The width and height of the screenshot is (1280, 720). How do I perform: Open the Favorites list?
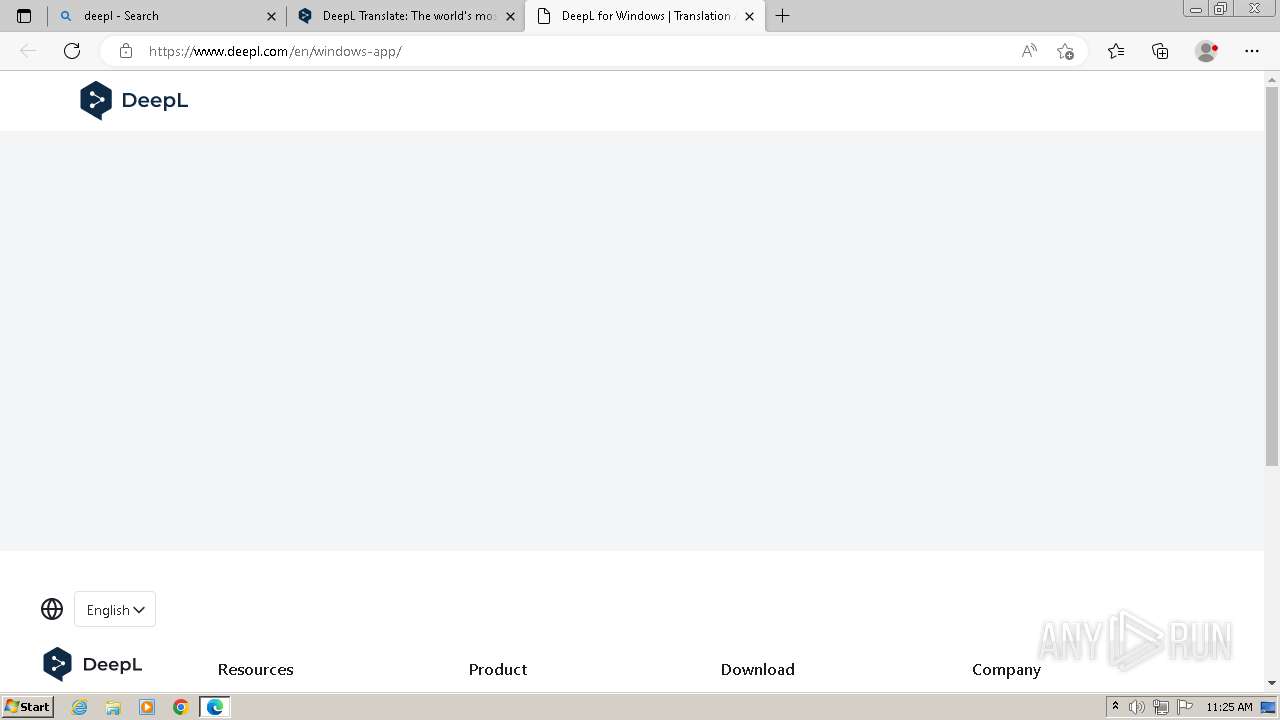point(1116,51)
